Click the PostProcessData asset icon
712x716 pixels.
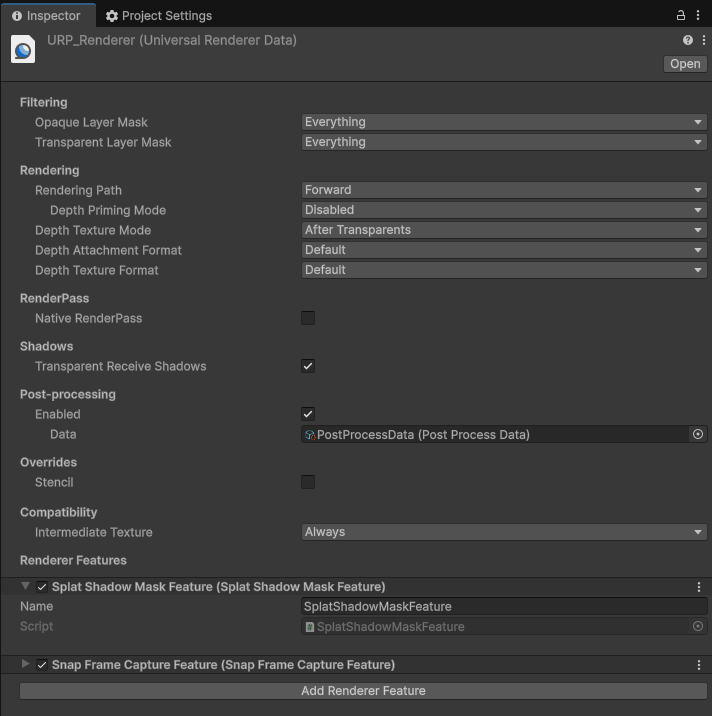(310, 435)
